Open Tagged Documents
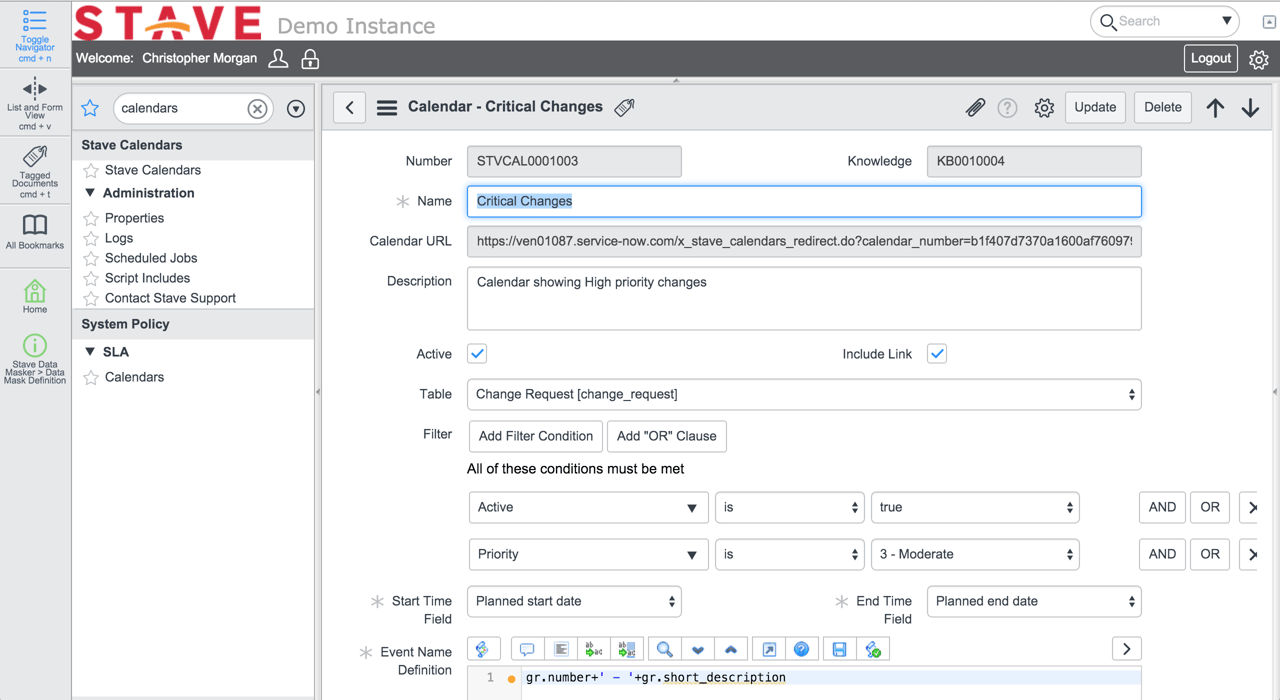The height and width of the screenshot is (700, 1280). [x=35, y=171]
